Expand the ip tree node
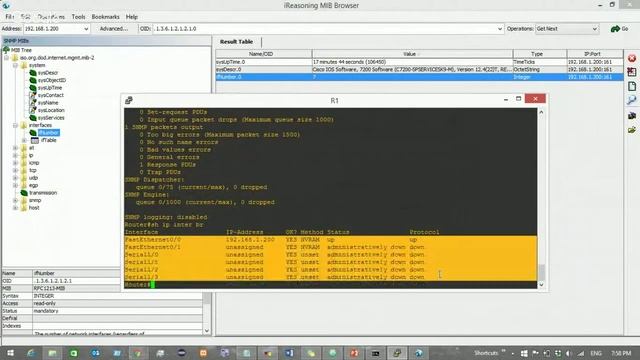The width and height of the screenshot is (640, 360). point(16,156)
